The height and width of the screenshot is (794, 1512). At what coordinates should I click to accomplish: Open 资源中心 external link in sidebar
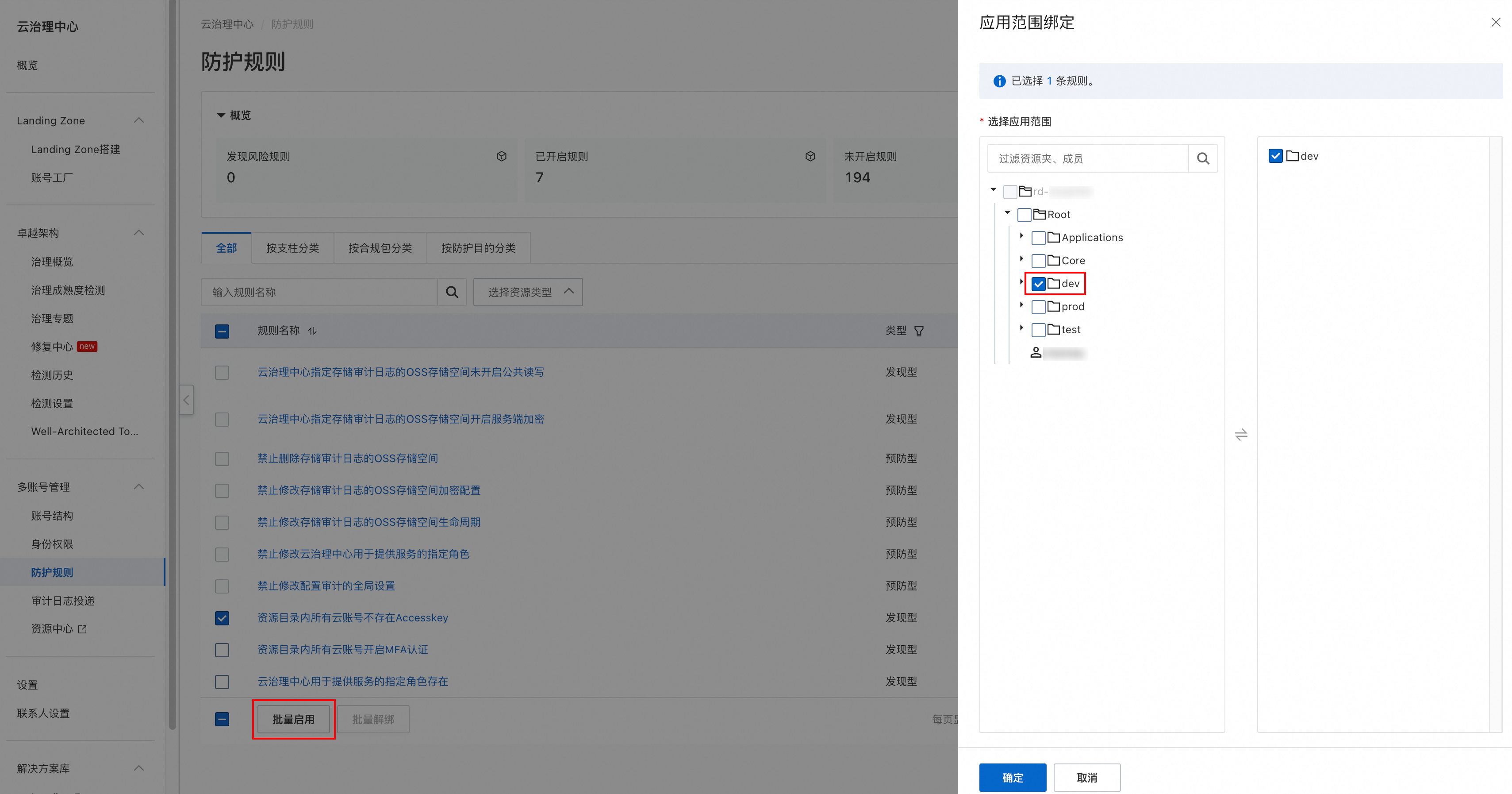[59, 629]
